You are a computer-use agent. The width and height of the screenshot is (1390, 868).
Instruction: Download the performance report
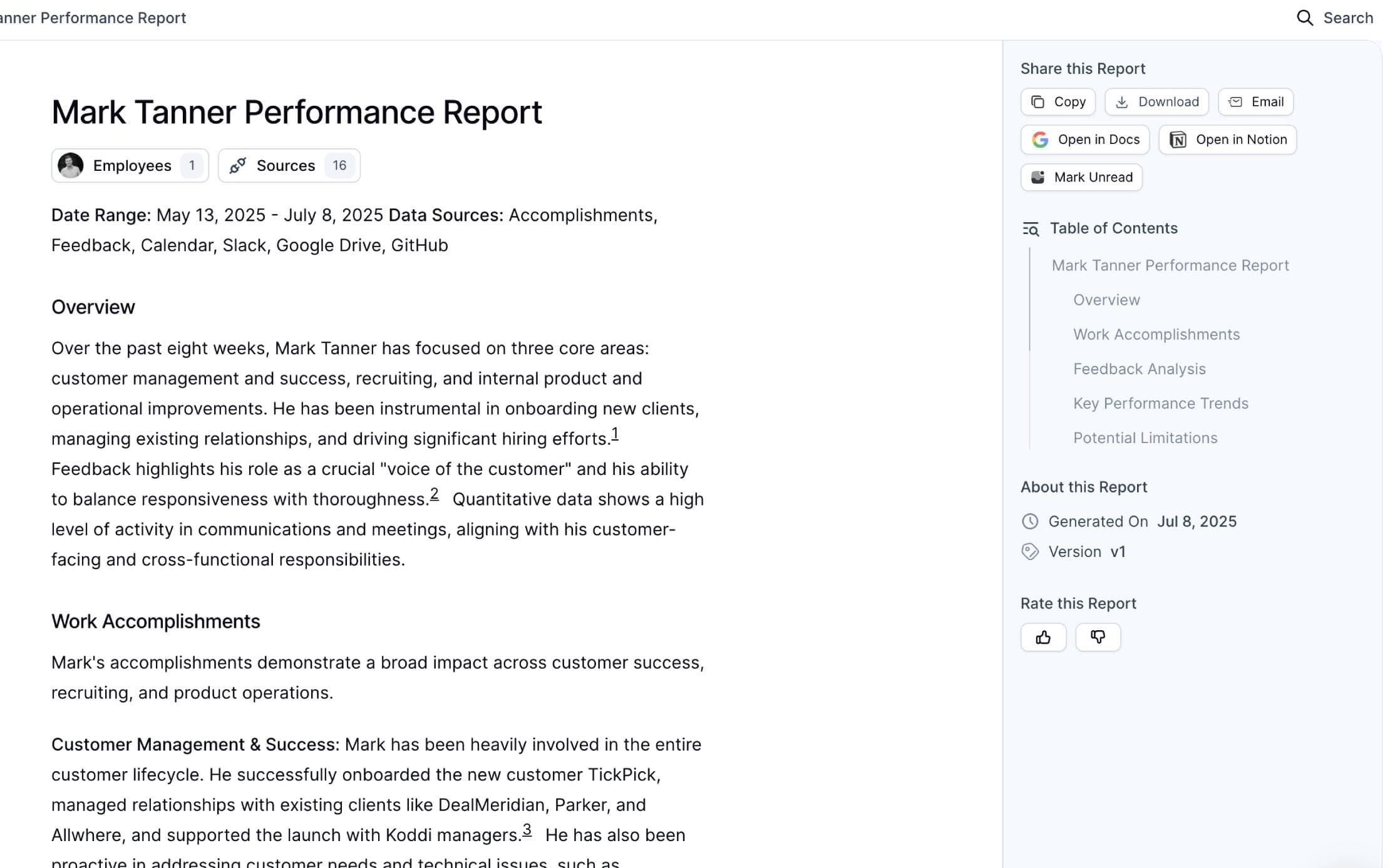[x=1156, y=102]
